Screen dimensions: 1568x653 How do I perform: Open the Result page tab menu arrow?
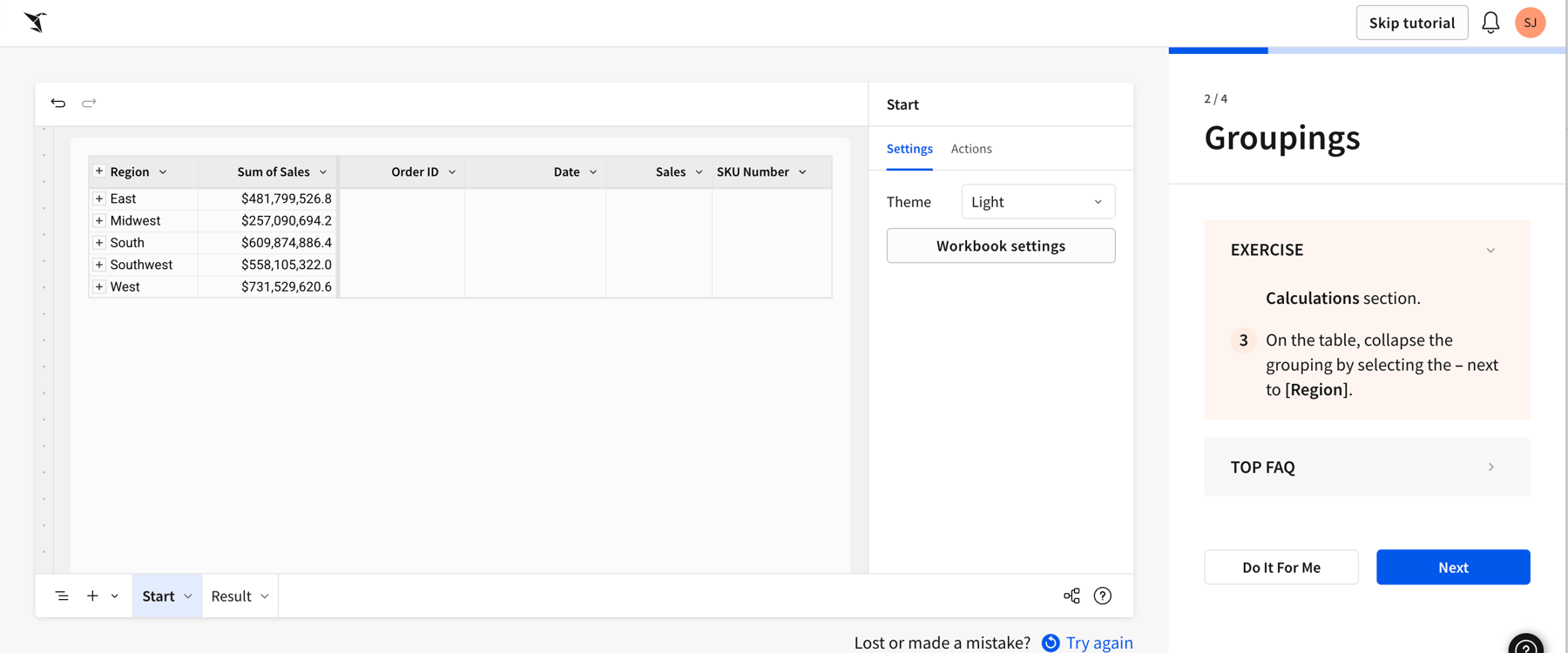pyautogui.click(x=265, y=596)
